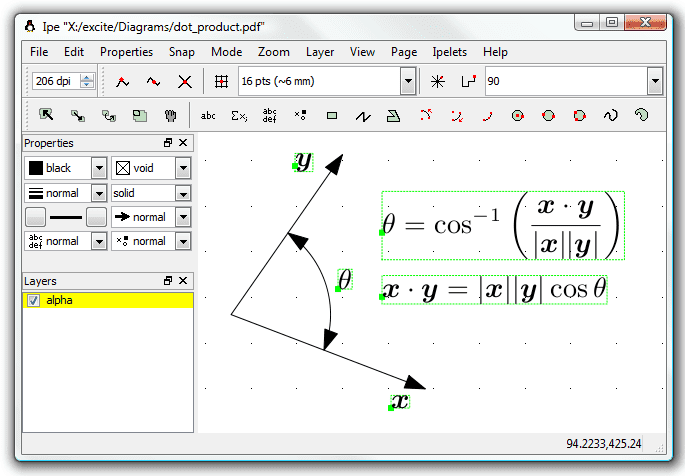This screenshot has height=476, width=685.
Task: Select the text label tool (abc)
Action: (208, 116)
